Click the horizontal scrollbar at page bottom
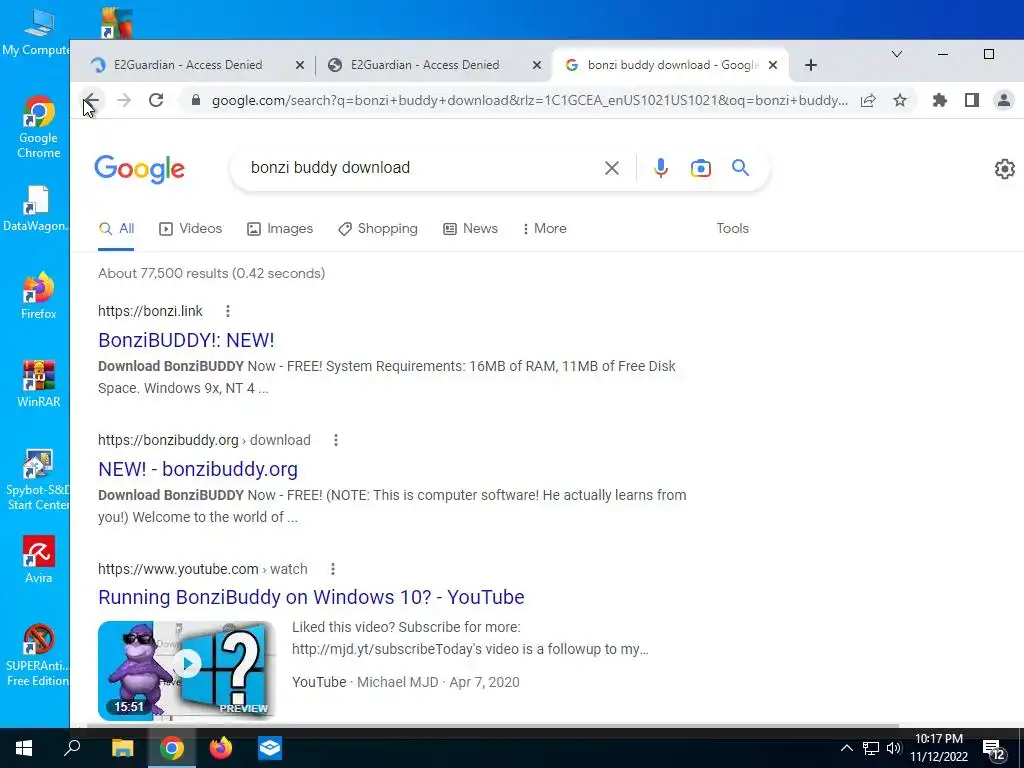This screenshot has height=768, width=1024. pos(492,725)
